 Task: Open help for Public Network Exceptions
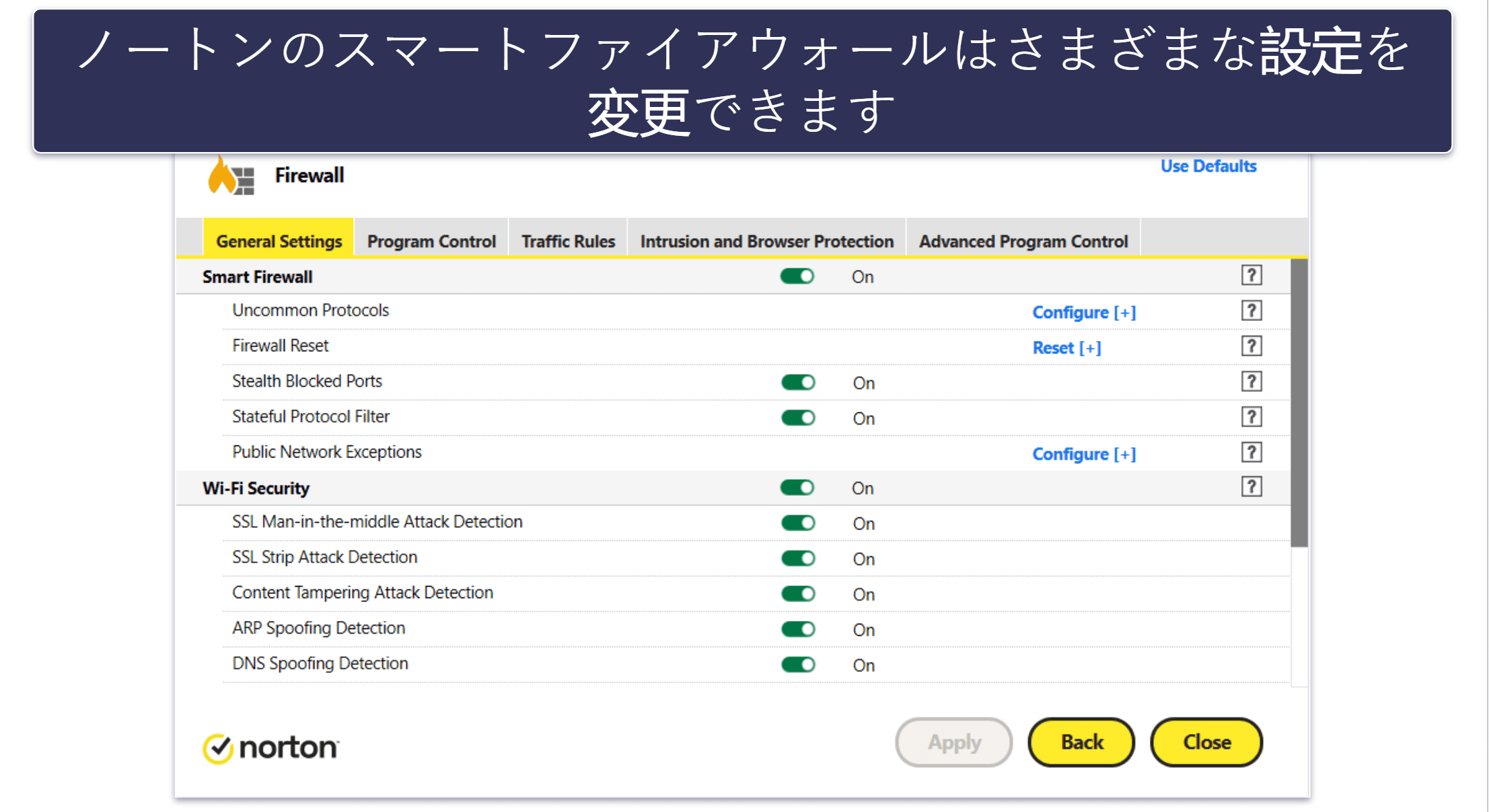[1251, 452]
